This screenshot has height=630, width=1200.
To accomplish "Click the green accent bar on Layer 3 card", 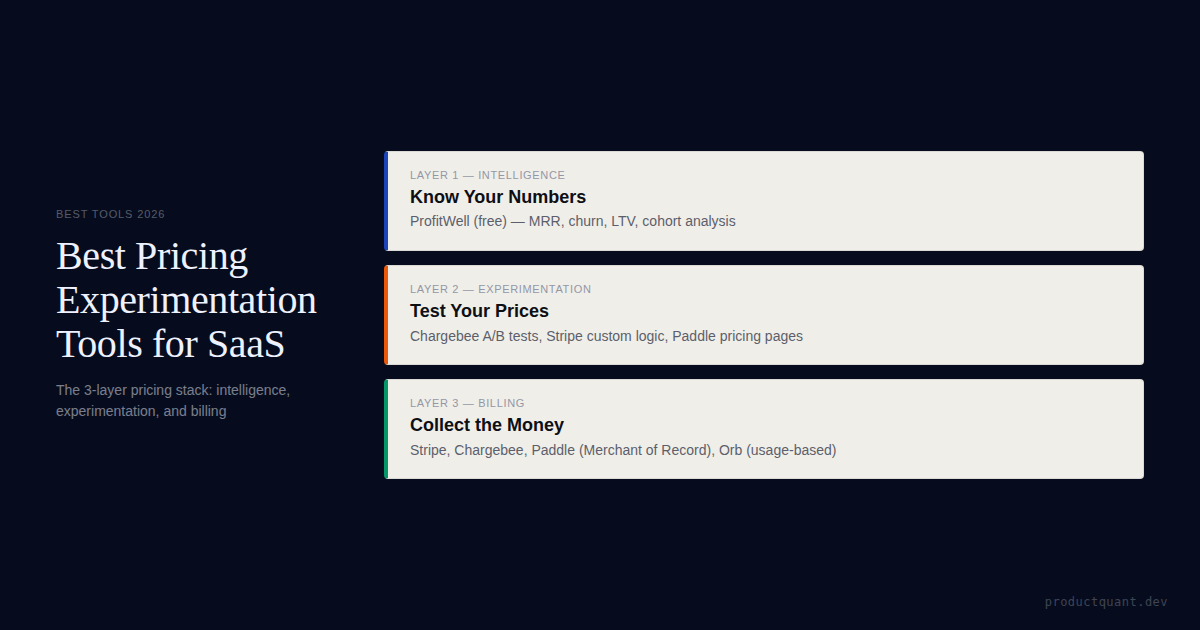I will click(x=386, y=429).
